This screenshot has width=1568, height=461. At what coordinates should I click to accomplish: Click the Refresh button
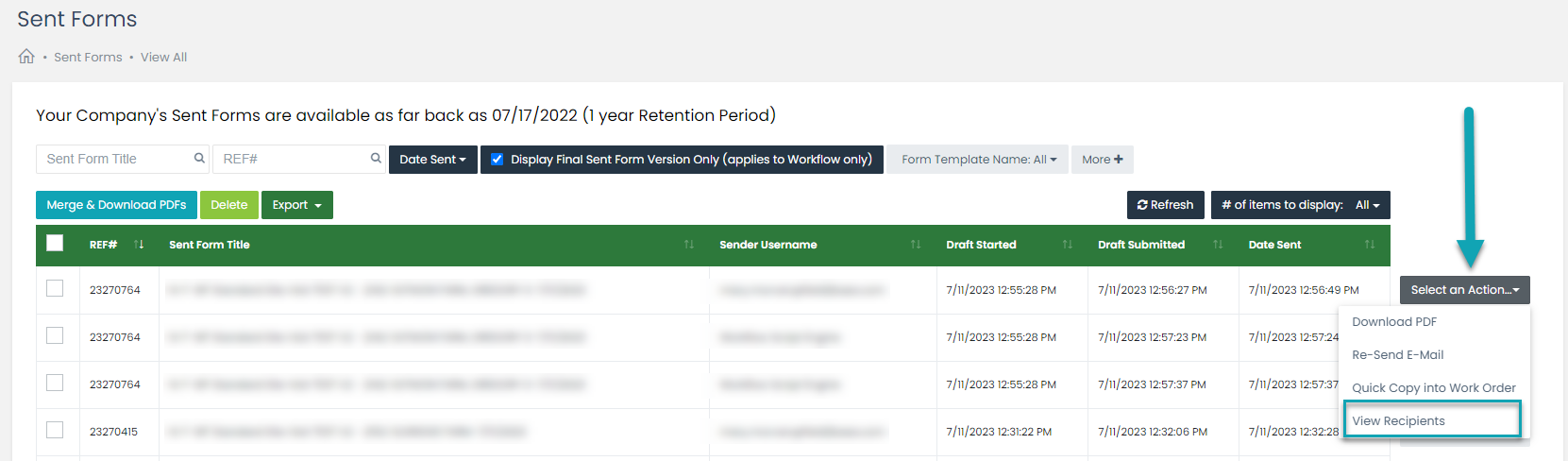point(1166,205)
